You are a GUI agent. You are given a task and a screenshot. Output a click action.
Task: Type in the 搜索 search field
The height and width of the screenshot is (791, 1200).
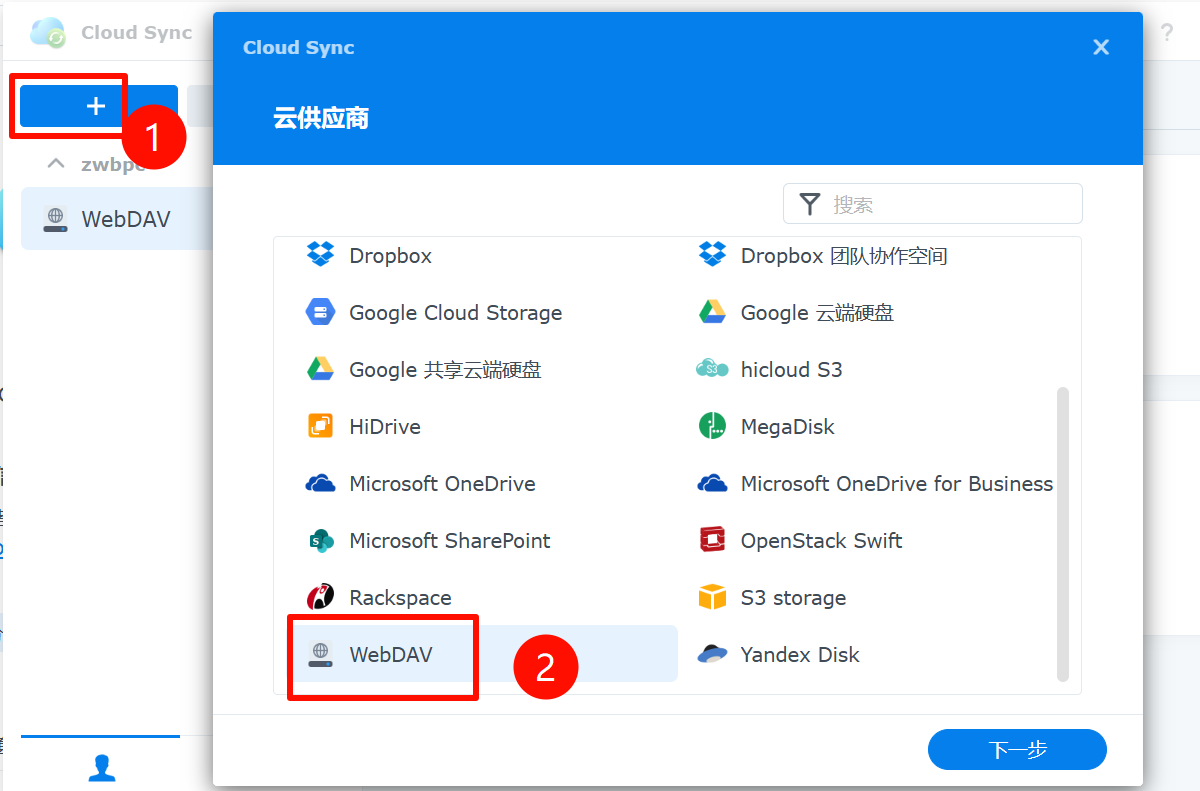(950, 204)
